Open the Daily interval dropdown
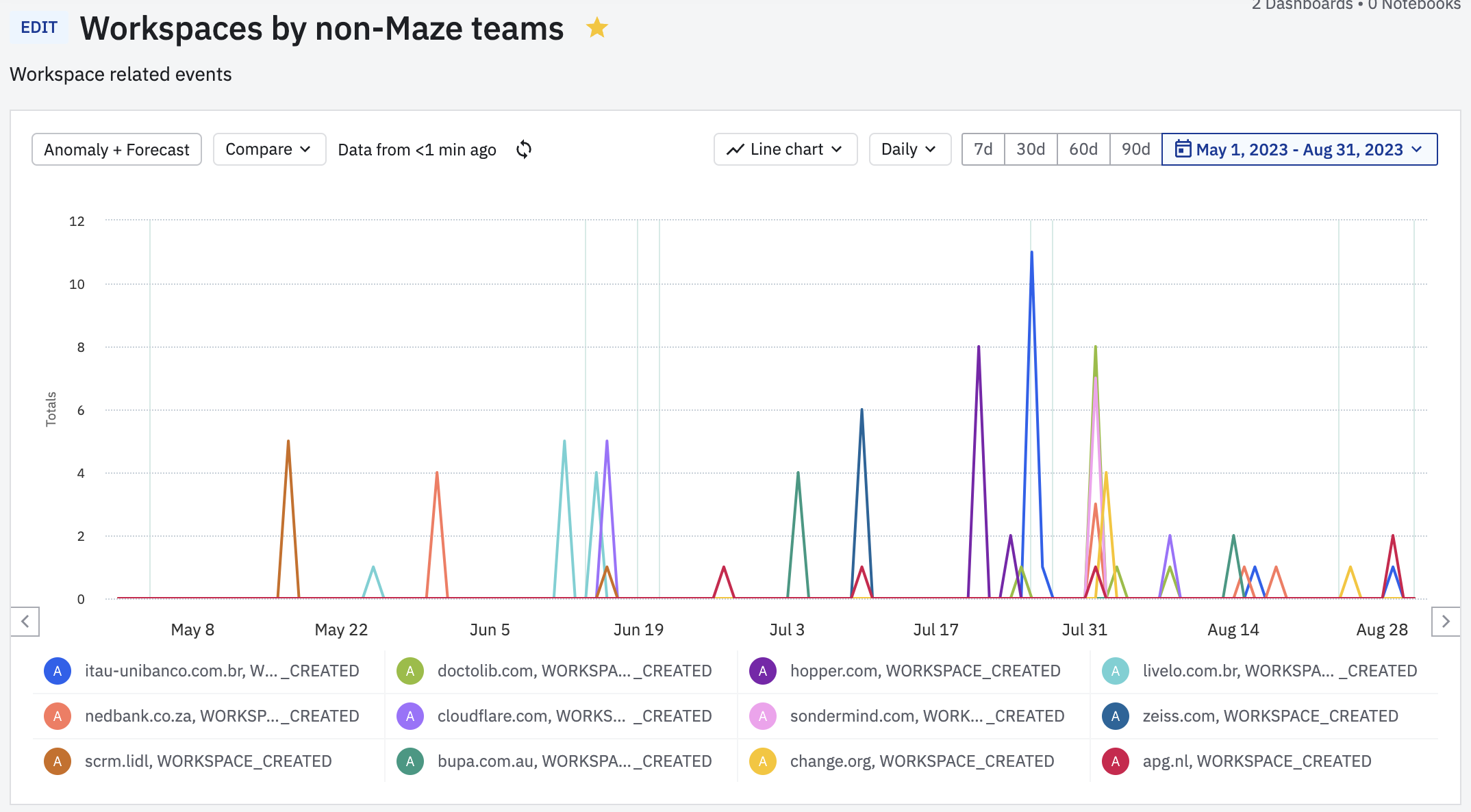The width and height of the screenshot is (1471, 812). [x=909, y=149]
